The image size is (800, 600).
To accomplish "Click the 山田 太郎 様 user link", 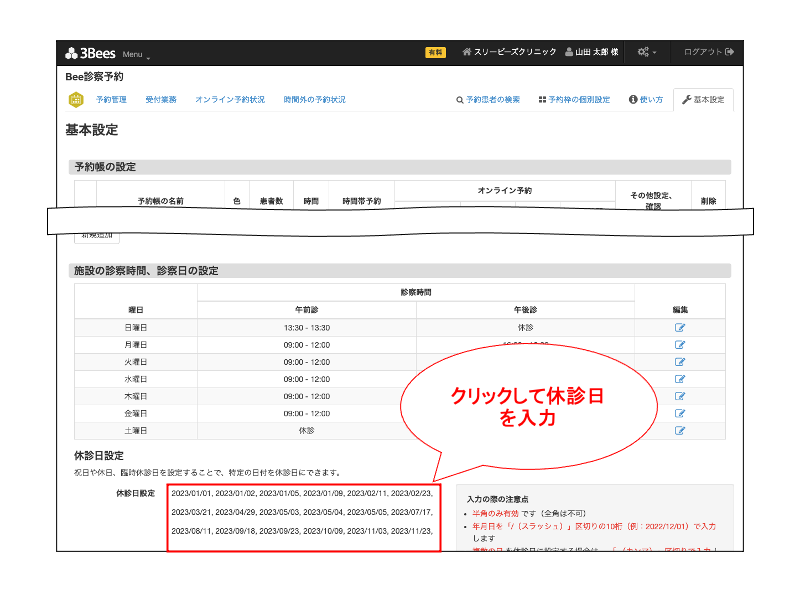I will pyautogui.click(x=592, y=52).
